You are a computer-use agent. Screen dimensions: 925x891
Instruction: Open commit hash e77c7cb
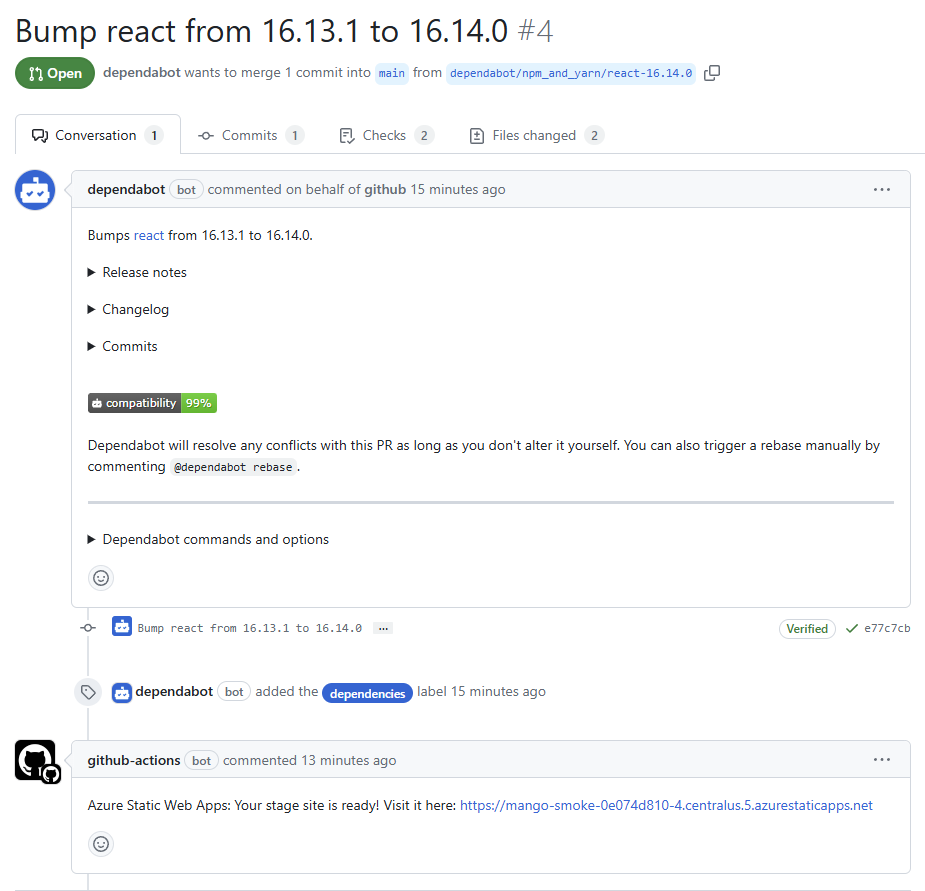point(887,628)
